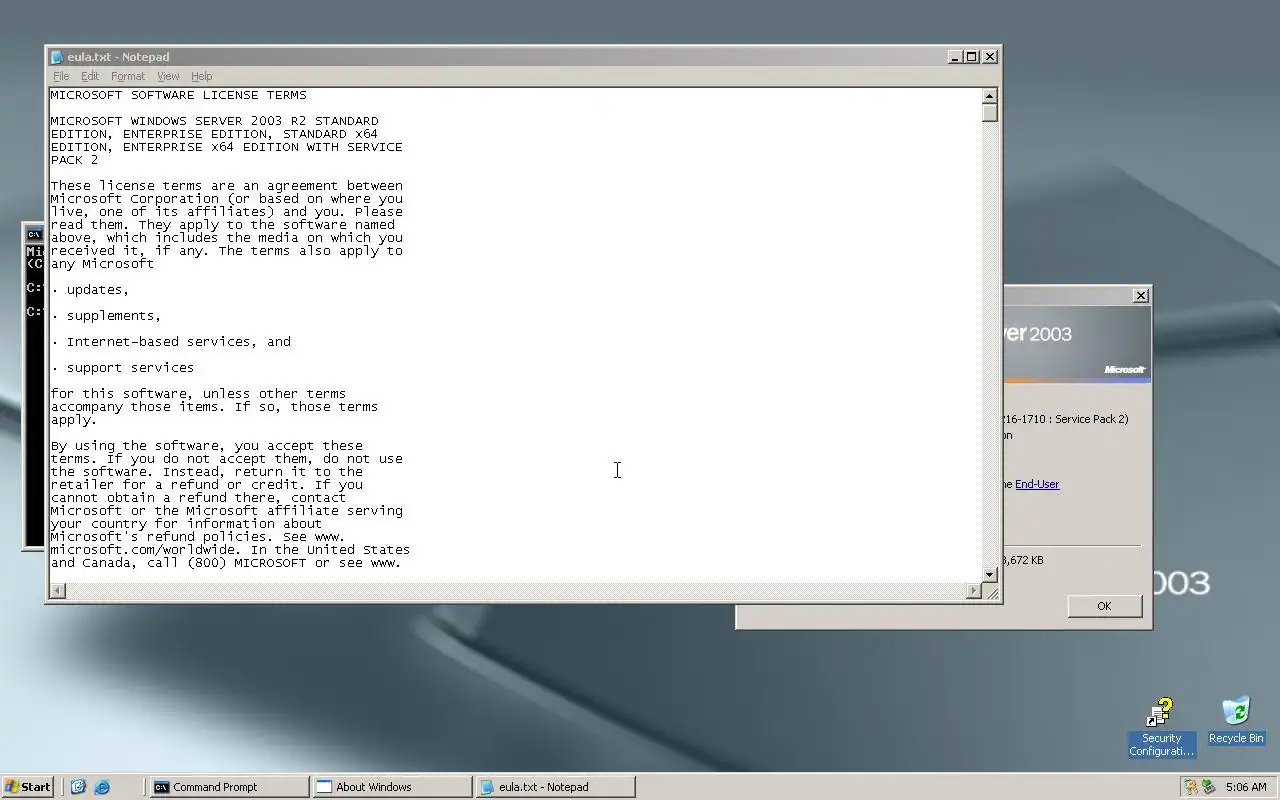Launch Internet Explorer from quick launch
1280x800 pixels.
pyautogui.click(x=102, y=787)
